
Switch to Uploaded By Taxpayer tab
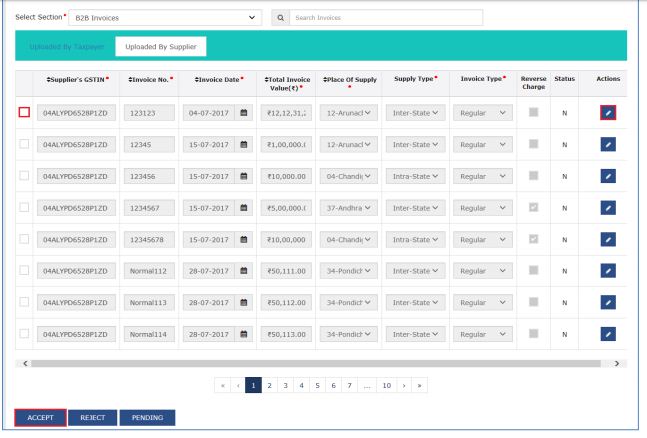65,47
